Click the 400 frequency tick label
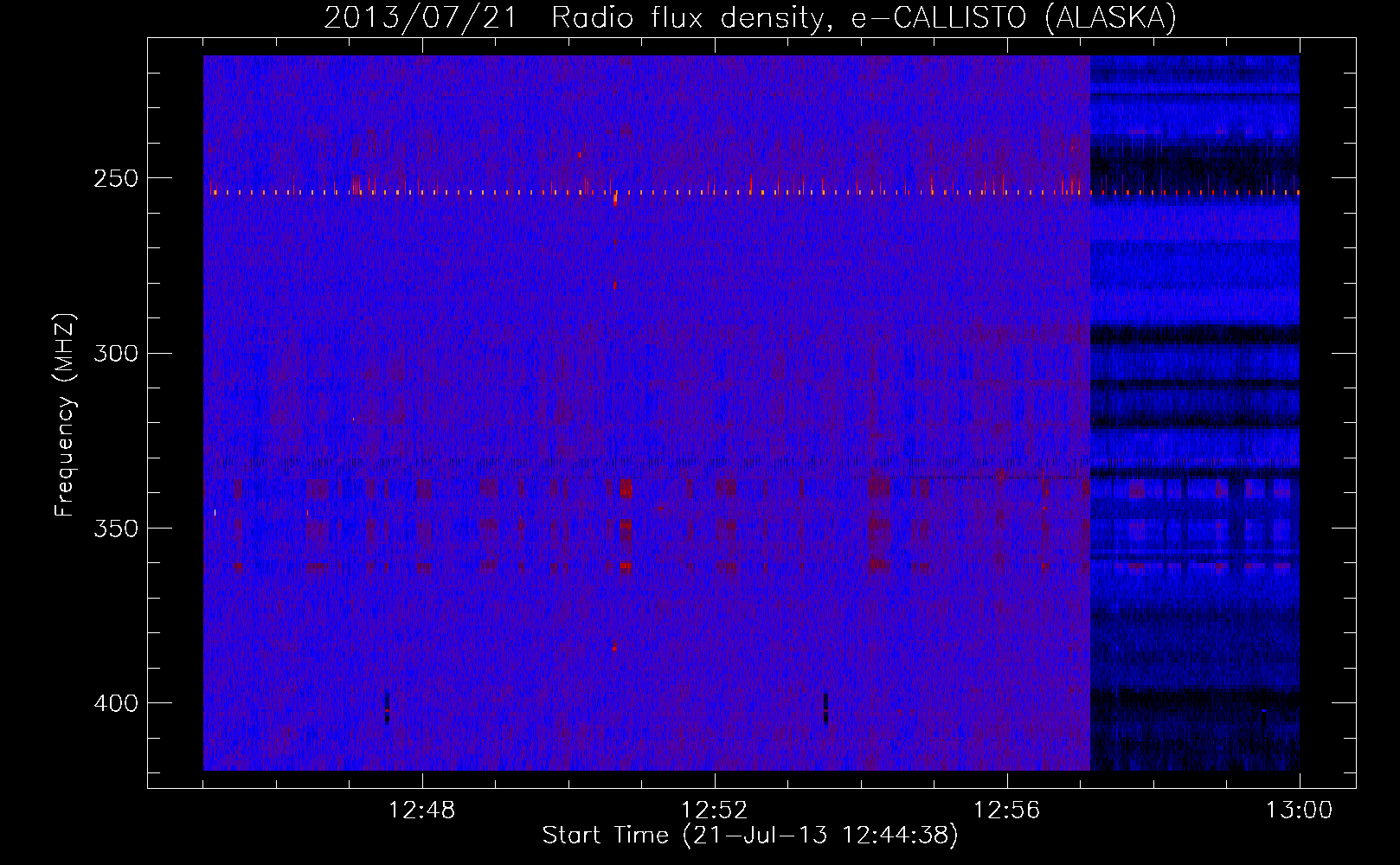The width and height of the screenshot is (1400, 865). 116,703
